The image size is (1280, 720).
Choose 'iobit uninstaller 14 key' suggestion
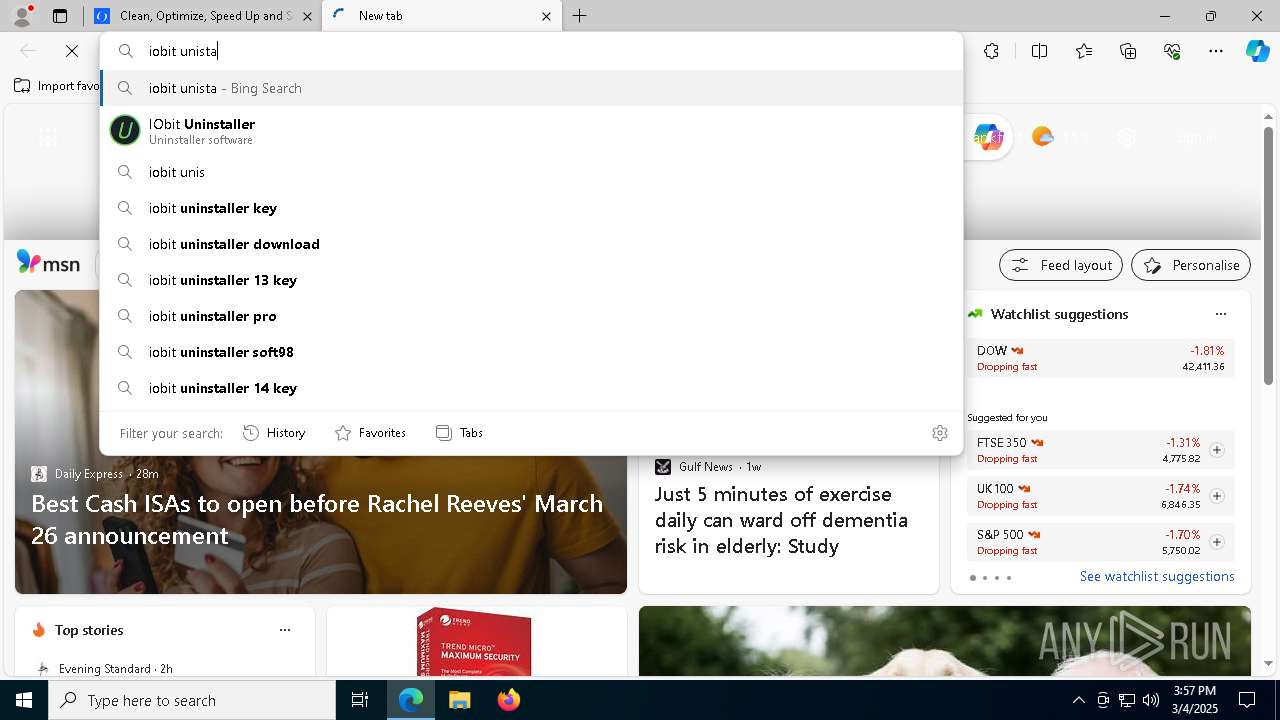(x=531, y=388)
